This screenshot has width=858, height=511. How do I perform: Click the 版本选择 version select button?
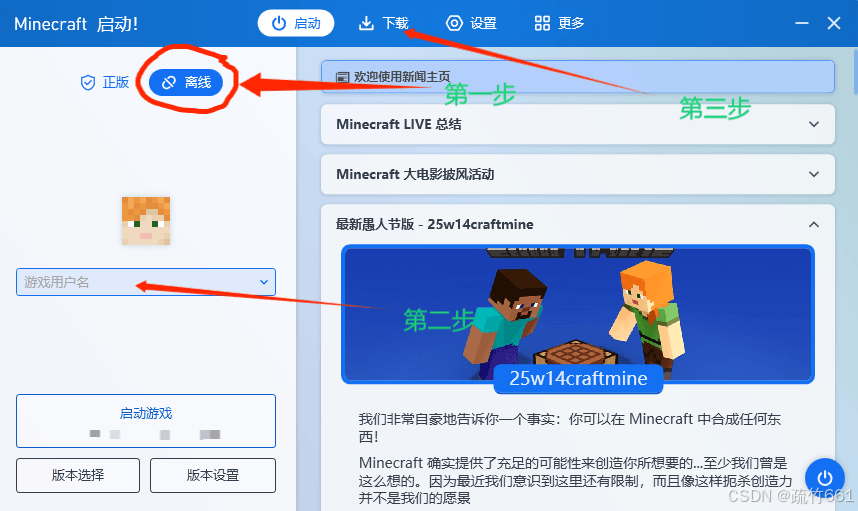click(x=78, y=475)
